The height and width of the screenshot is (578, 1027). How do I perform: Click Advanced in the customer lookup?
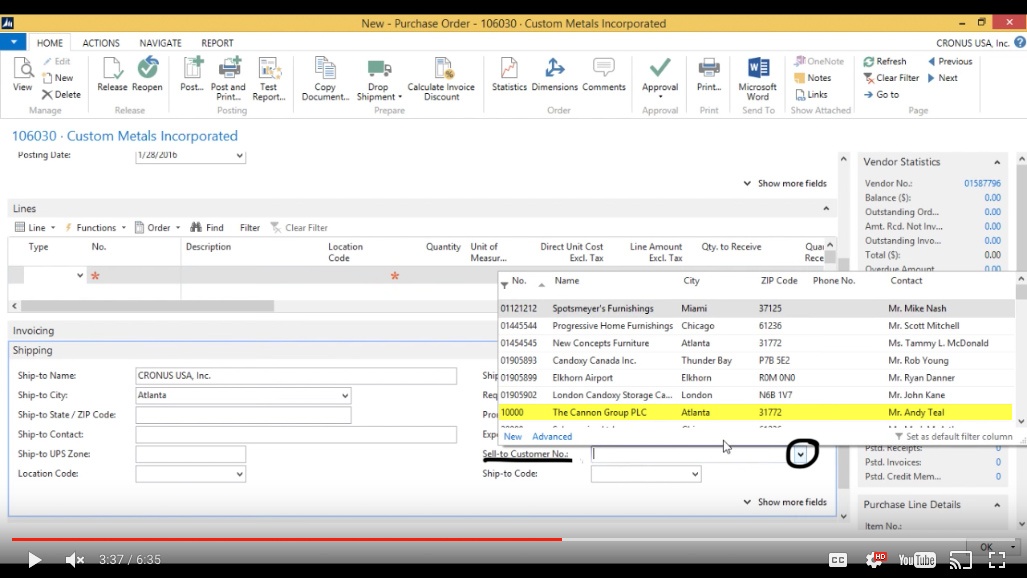click(552, 436)
